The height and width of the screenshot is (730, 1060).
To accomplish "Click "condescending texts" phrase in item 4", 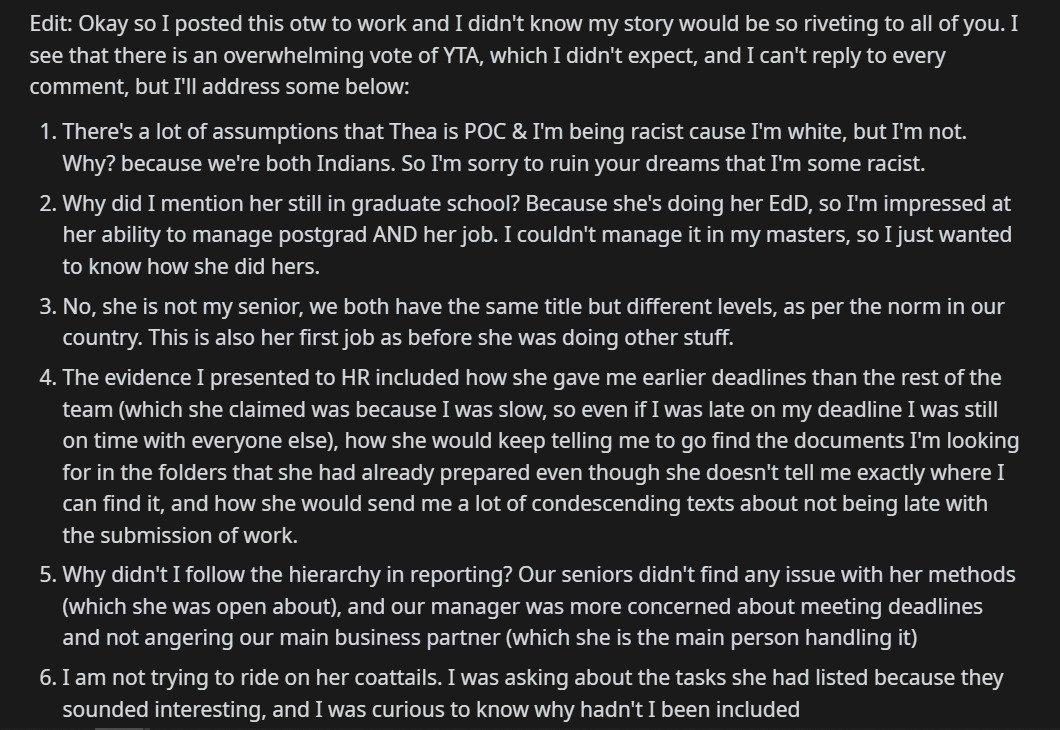I will point(606,504).
